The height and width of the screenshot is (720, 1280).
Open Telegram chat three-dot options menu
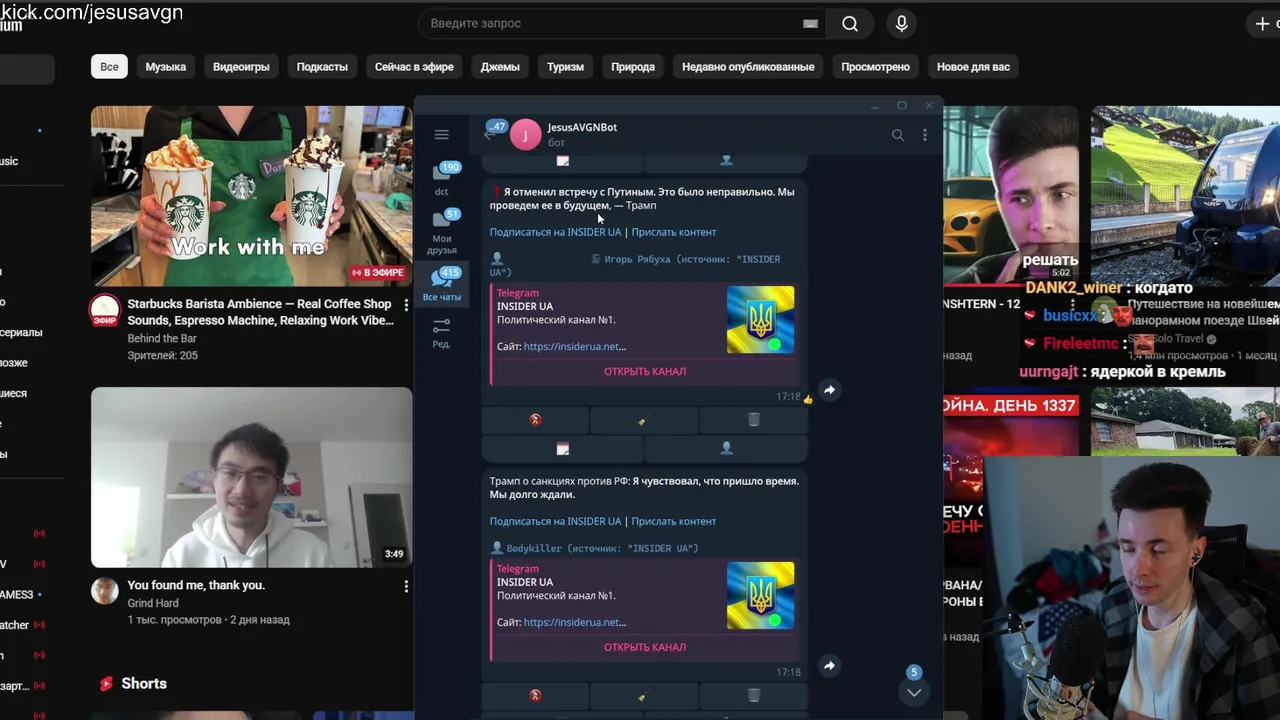924,135
